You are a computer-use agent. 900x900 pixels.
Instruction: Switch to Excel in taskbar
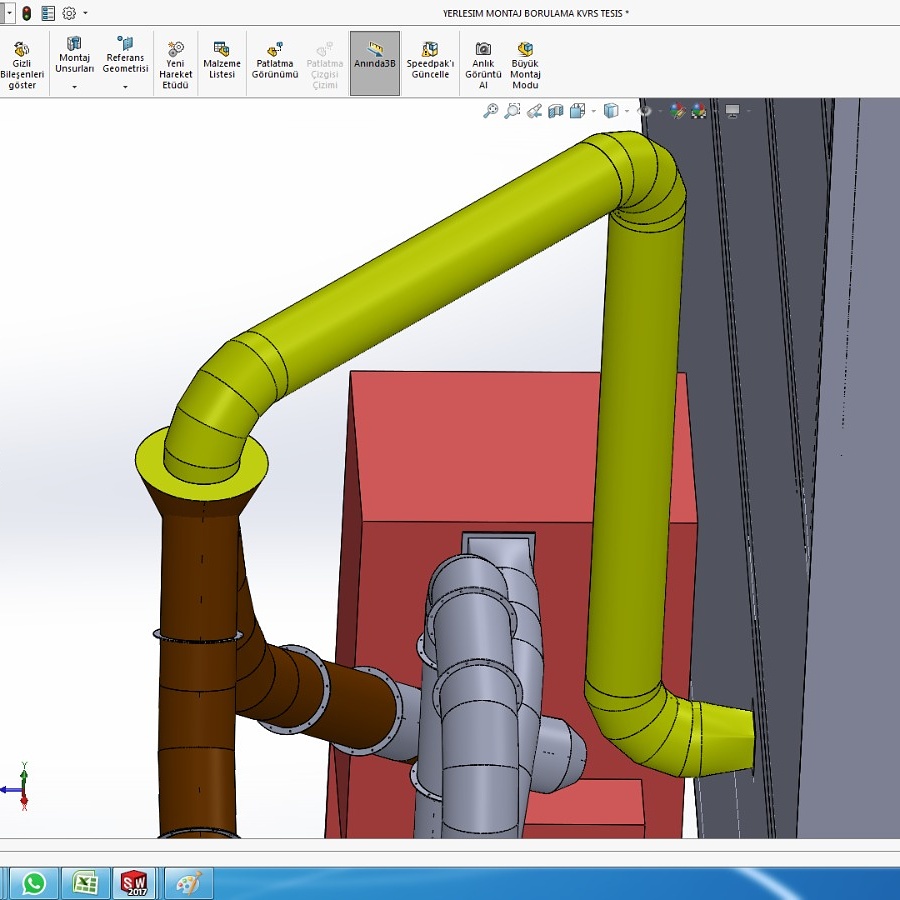(x=85, y=883)
